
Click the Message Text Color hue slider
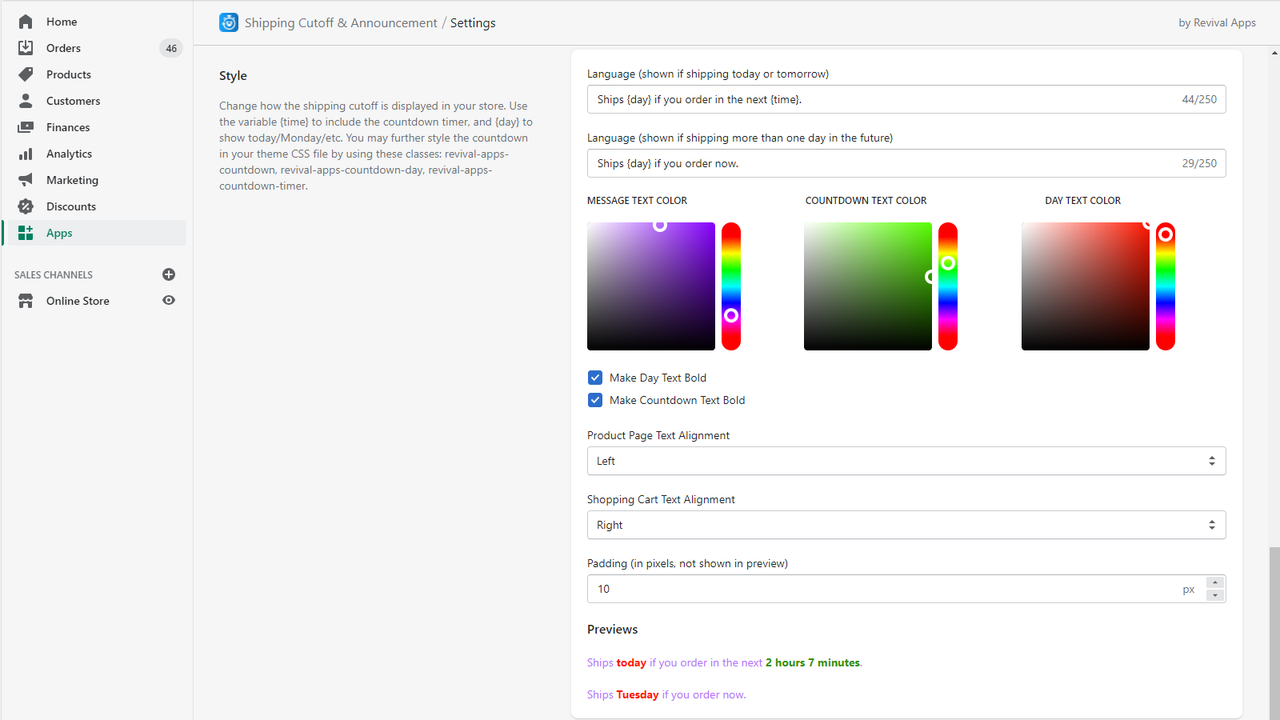tap(731, 286)
